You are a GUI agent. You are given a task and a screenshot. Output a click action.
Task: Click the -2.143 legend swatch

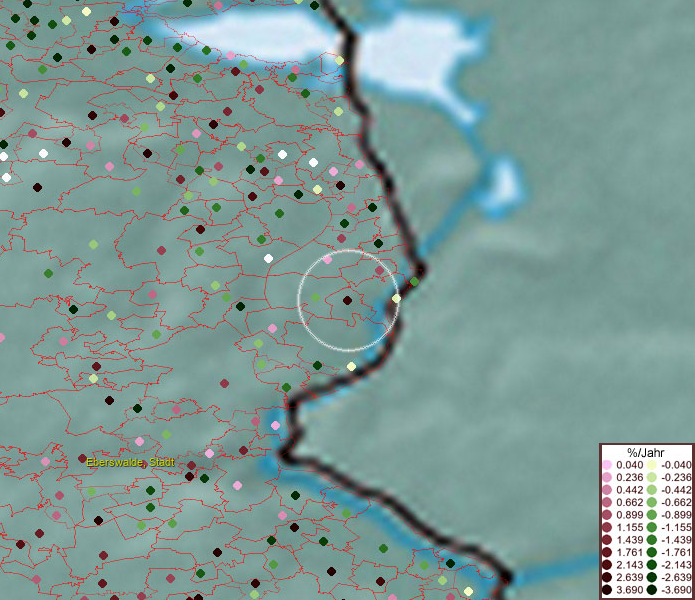tap(652, 565)
